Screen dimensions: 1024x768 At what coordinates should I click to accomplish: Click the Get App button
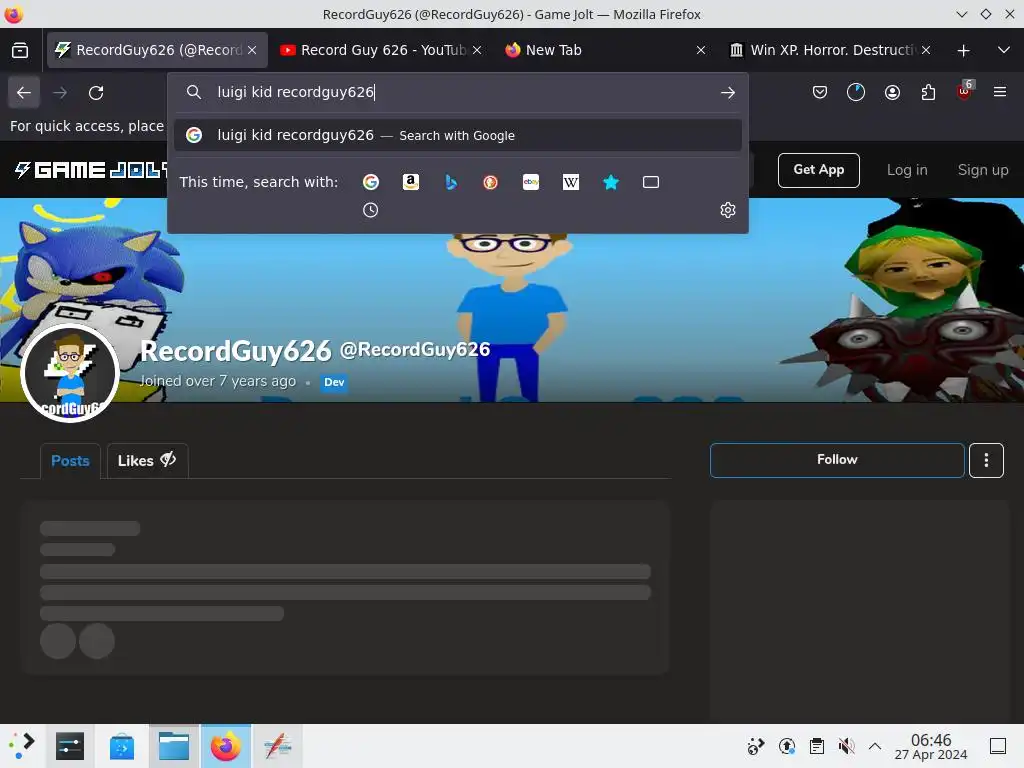coord(818,170)
